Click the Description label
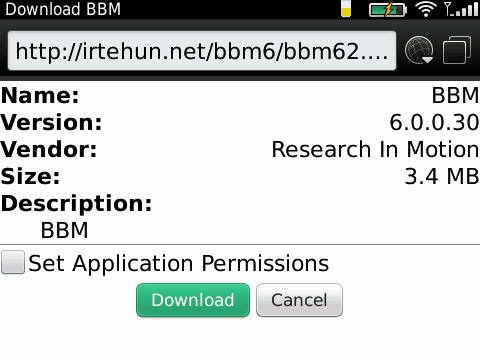 [76, 203]
